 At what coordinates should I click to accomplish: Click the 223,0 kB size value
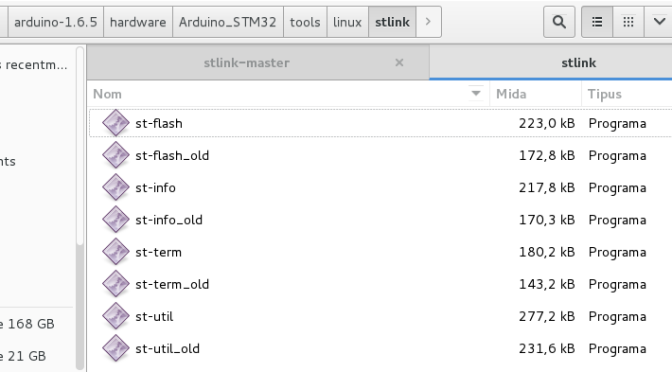point(547,123)
